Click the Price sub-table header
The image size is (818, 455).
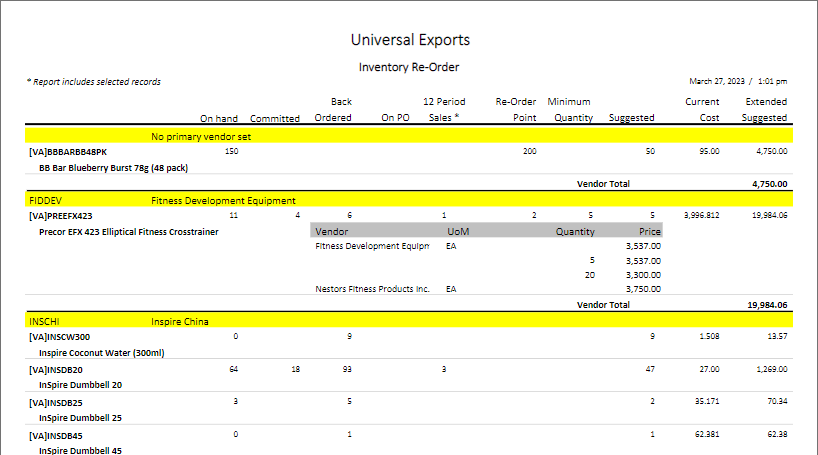650,232
